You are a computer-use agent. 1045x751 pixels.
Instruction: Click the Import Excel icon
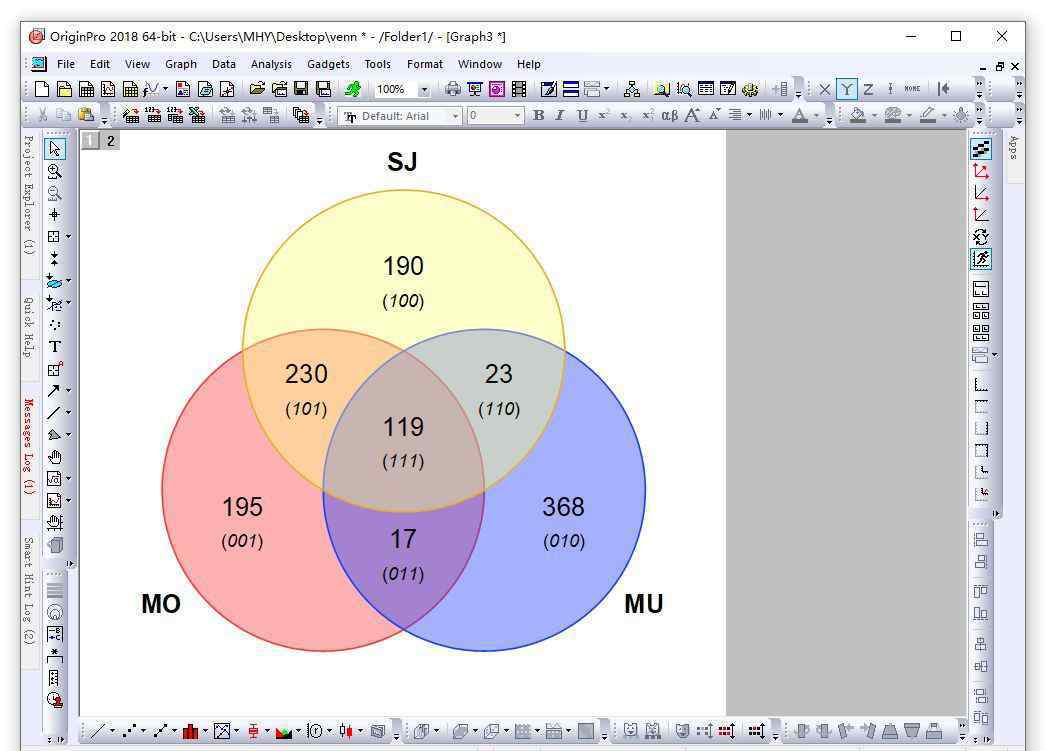[197, 115]
